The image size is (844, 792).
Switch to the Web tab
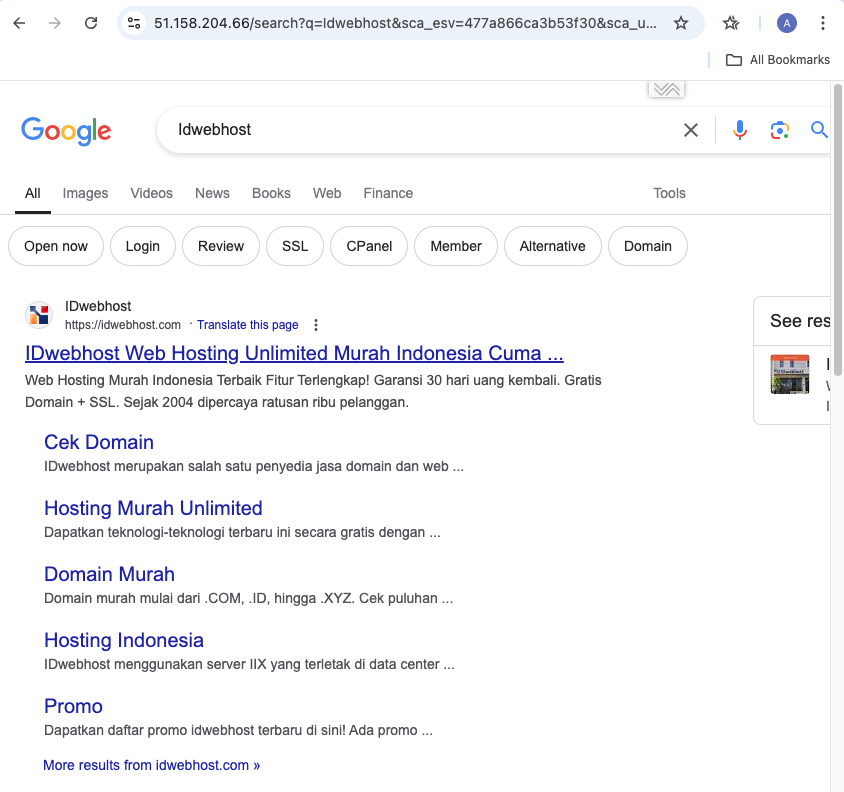point(327,193)
